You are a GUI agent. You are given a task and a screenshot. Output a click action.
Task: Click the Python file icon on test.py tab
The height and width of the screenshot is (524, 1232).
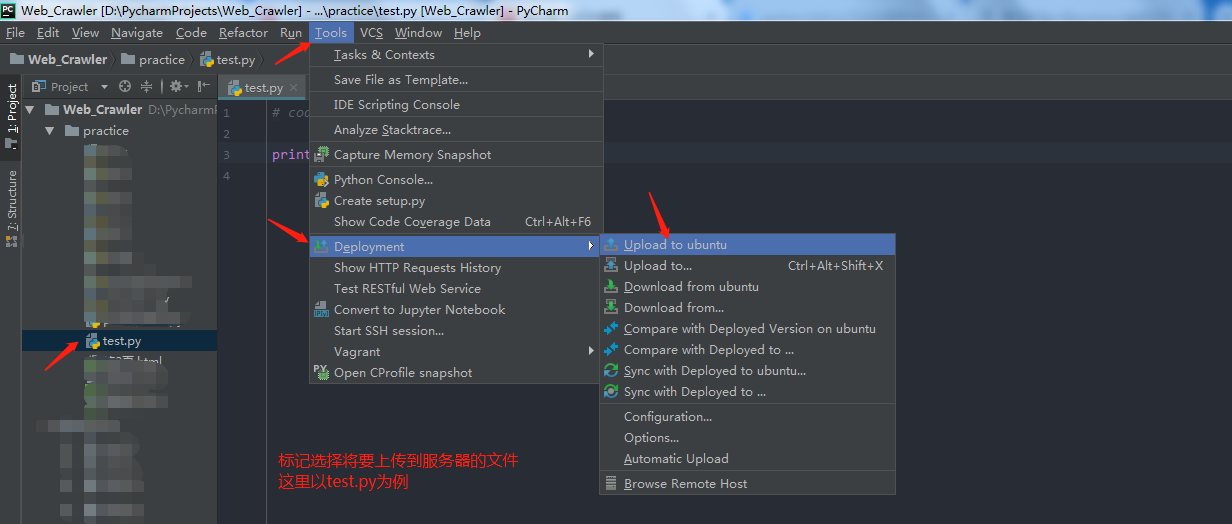click(x=235, y=88)
